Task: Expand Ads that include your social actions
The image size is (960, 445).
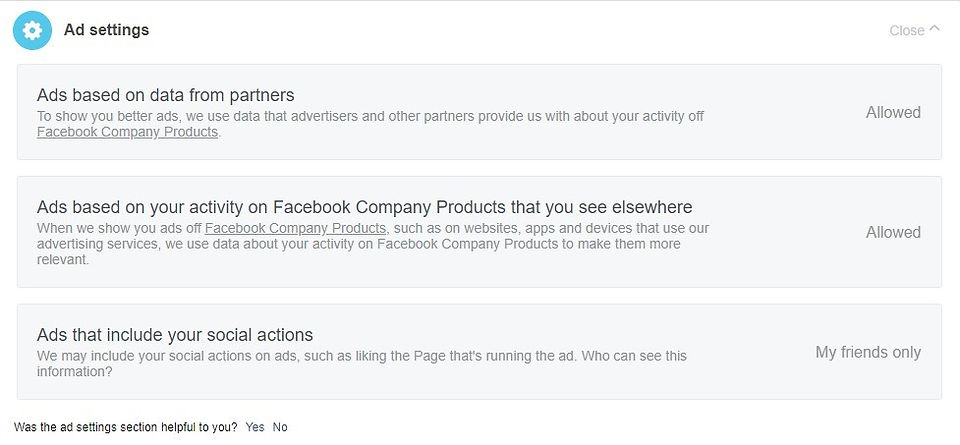Action: pos(479,351)
